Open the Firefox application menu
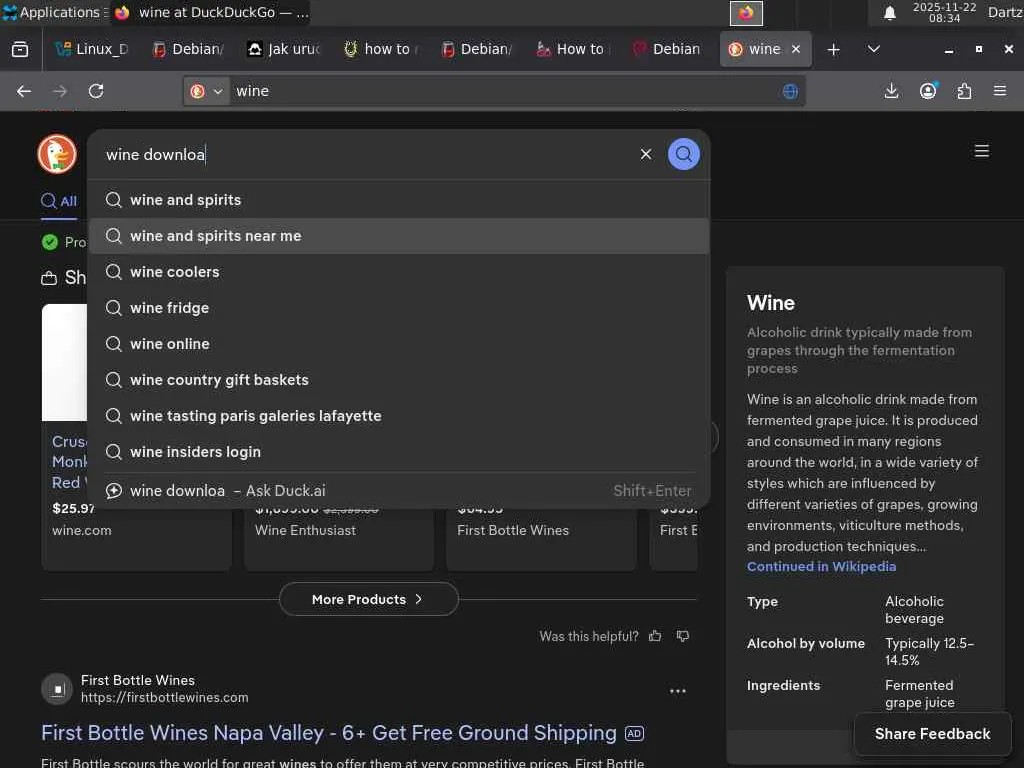Viewport: 1024px width, 768px height. click(1000, 91)
